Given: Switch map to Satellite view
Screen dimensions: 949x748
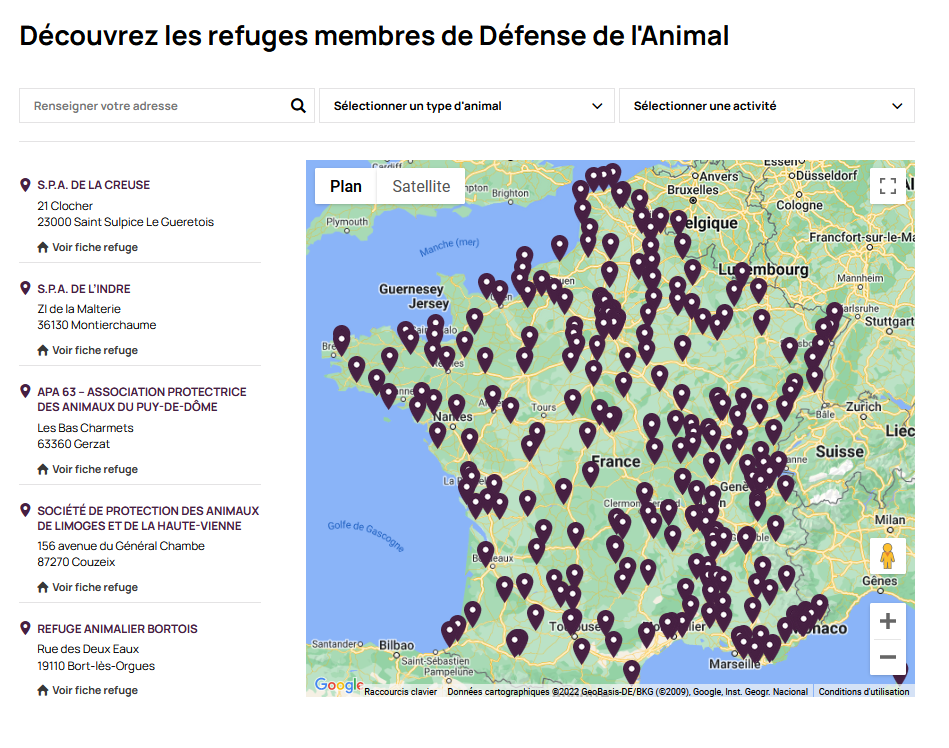Looking at the screenshot, I should (421, 186).
